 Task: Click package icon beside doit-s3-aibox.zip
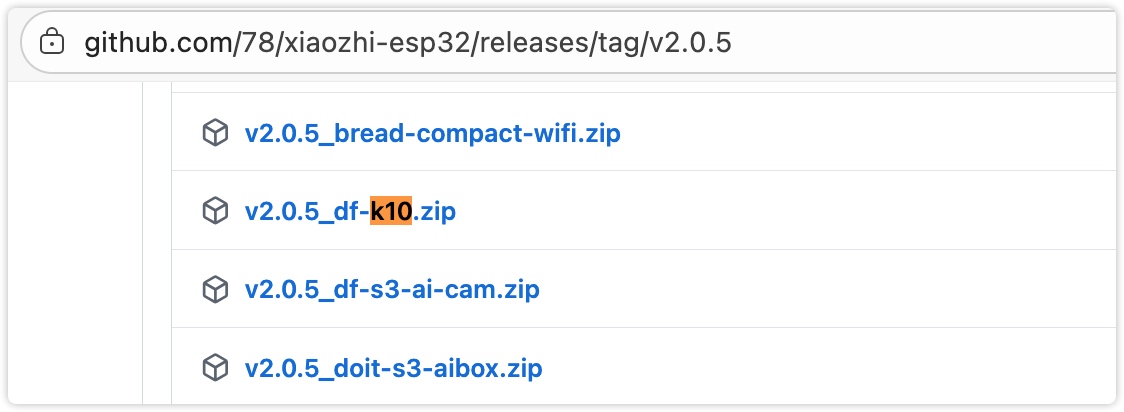[x=215, y=368]
